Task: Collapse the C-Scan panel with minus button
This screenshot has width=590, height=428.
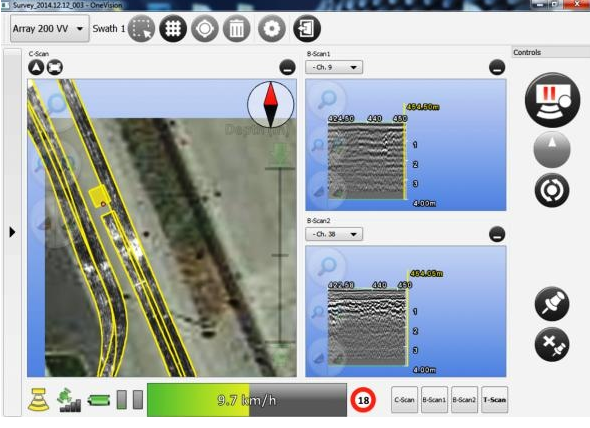Action: point(287,68)
